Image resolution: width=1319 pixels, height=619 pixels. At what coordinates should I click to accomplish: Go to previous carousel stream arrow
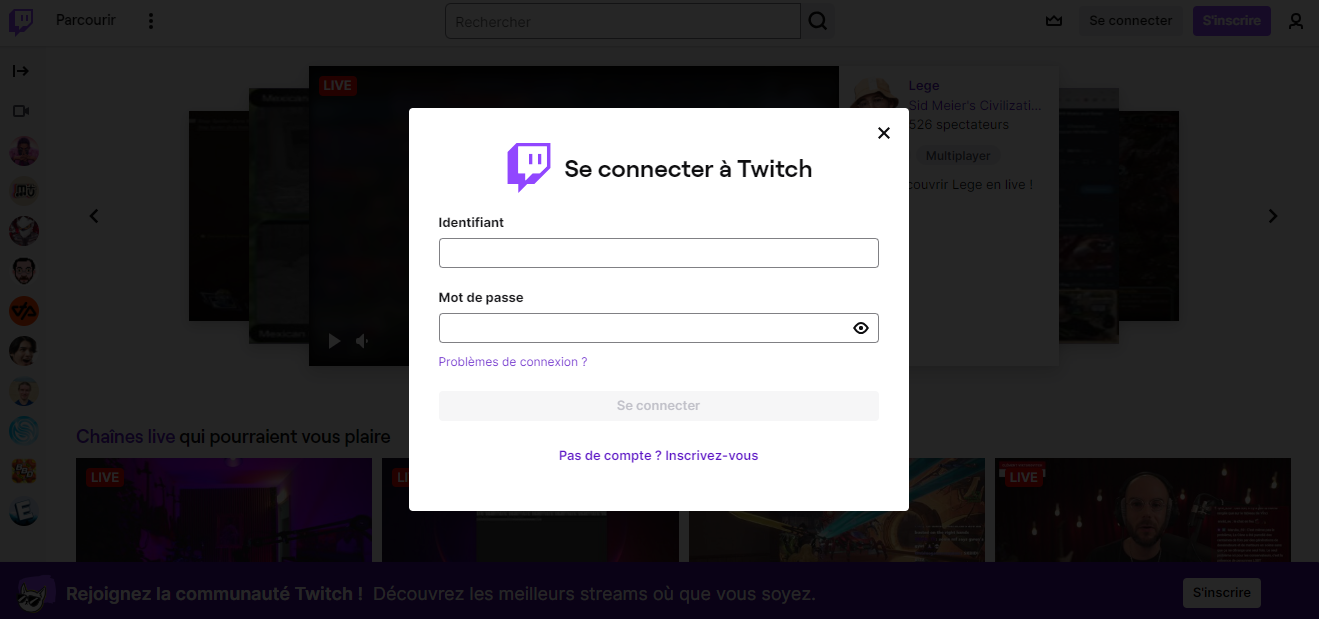coord(94,216)
